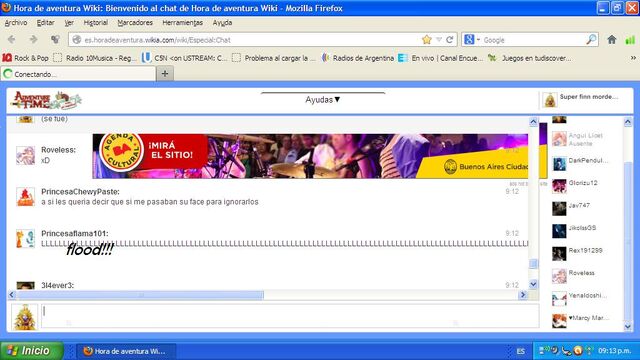Click username PrincesaChewyPaste in chat
The height and width of the screenshot is (360, 640).
click(80, 191)
